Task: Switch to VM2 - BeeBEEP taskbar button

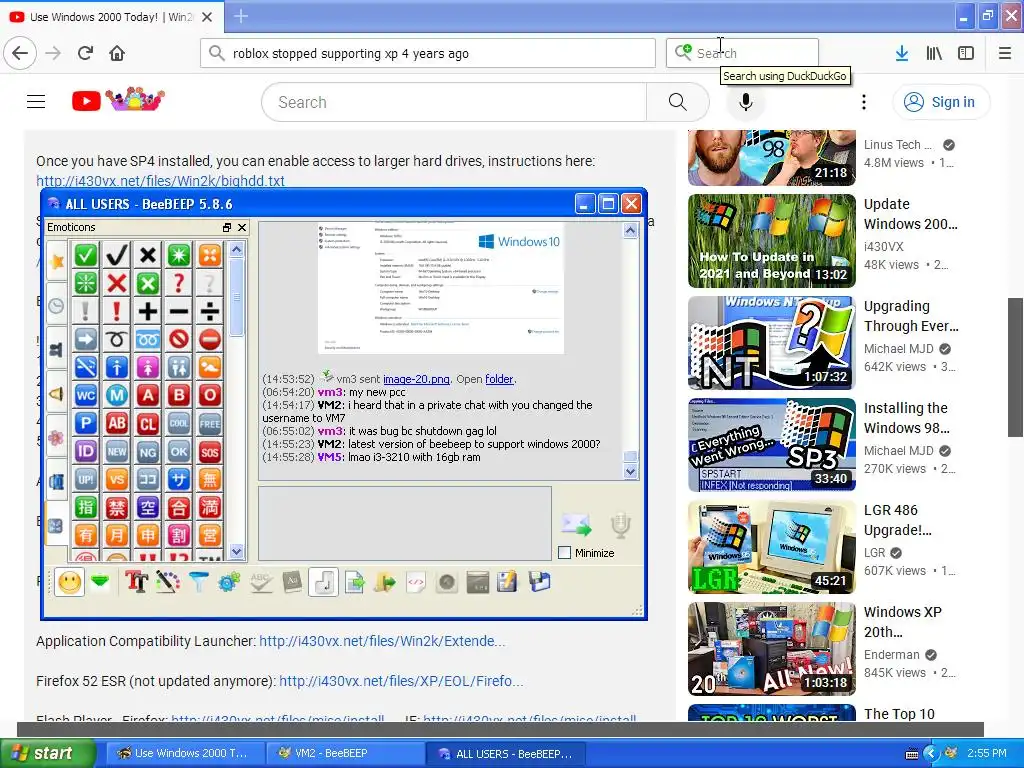Action: click(x=345, y=753)
